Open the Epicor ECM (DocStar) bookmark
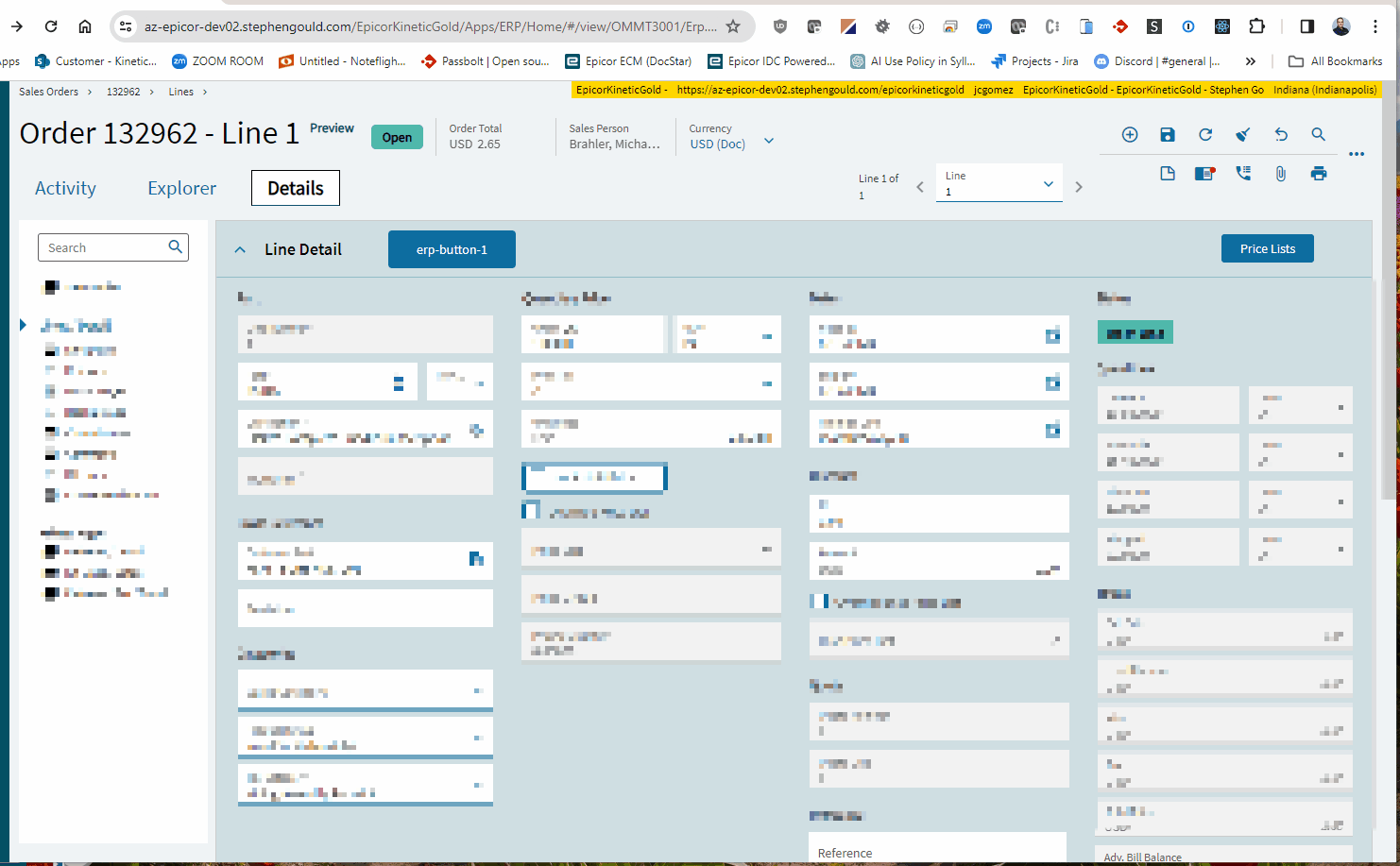The image size is (1400, 866). click(x=628, y=61)
